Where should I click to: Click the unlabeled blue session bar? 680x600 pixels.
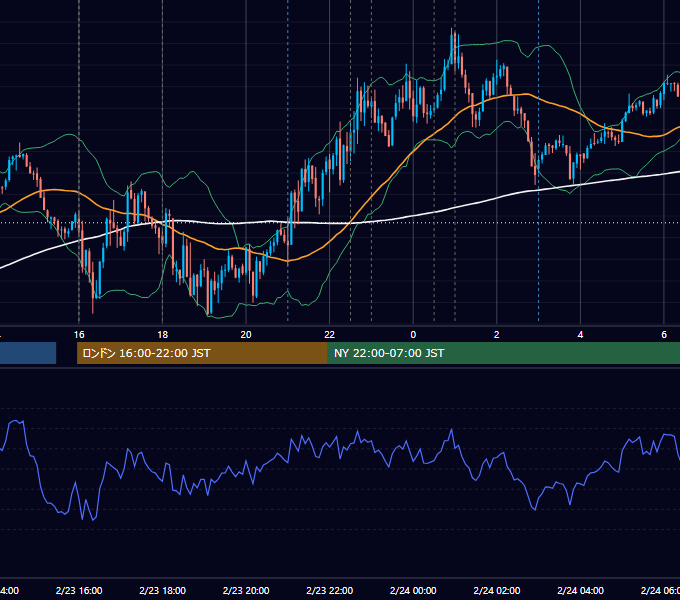(28, 353)
